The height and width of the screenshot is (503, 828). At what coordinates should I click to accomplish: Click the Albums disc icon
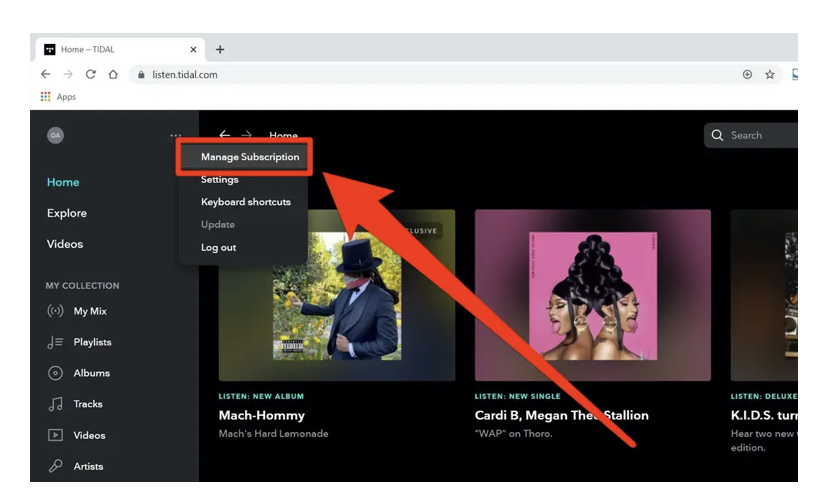pyautogui.click(x=55, y=373)
